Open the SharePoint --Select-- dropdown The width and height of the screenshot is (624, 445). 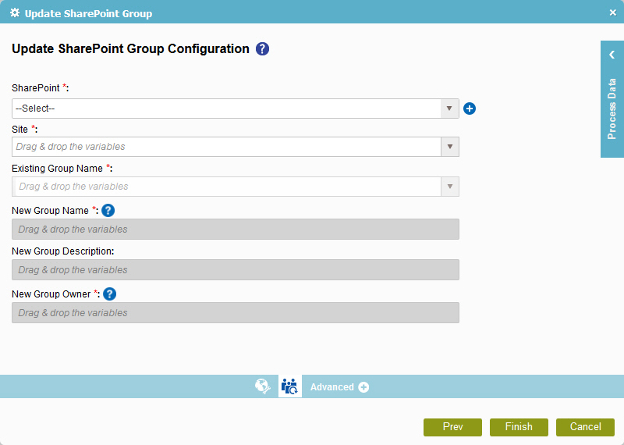(235, 108)
